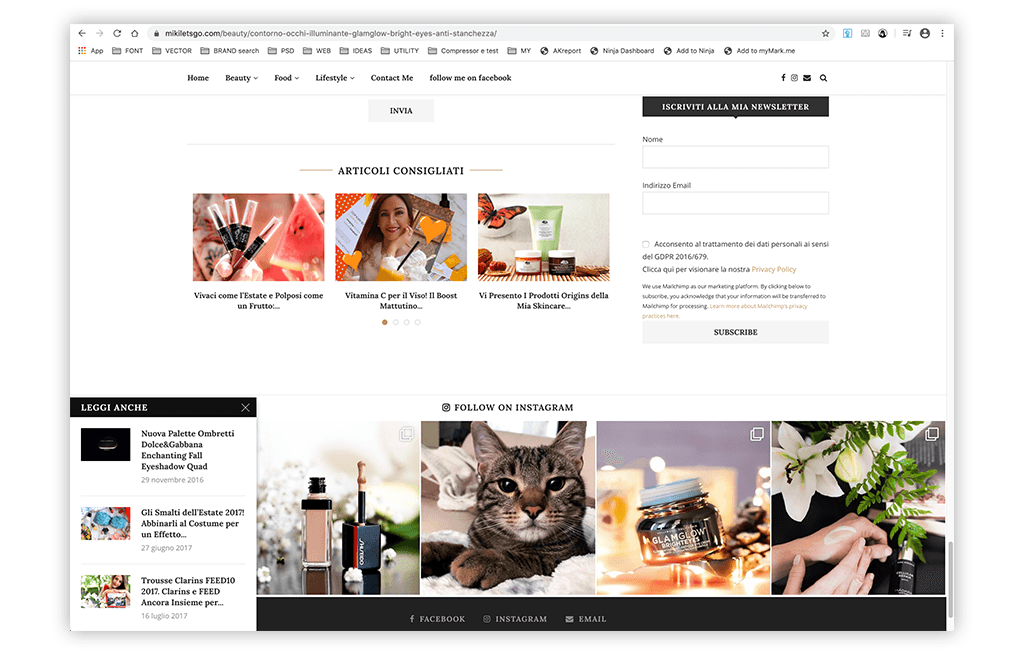Viewport: 1024px width, 655px height.
Task: Open the App launcher in bookmarks bar
Action: [x=91, y=51]
